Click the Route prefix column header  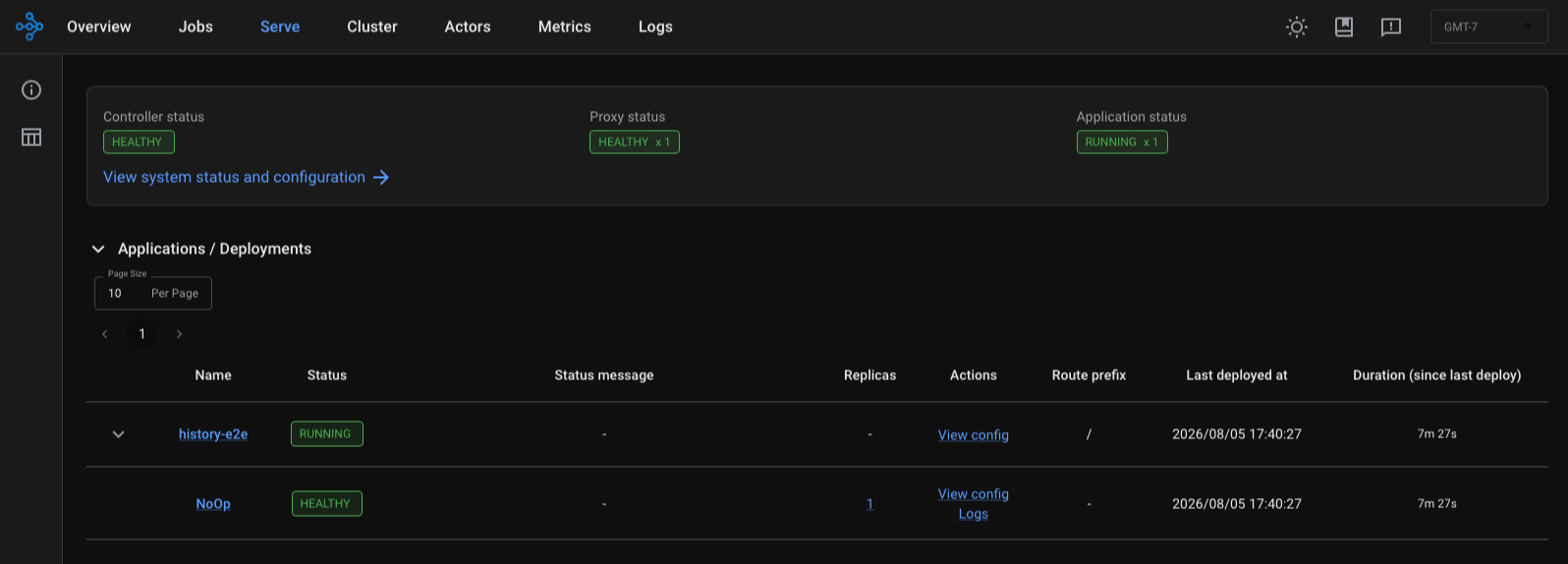click(x=1089, y=375)
